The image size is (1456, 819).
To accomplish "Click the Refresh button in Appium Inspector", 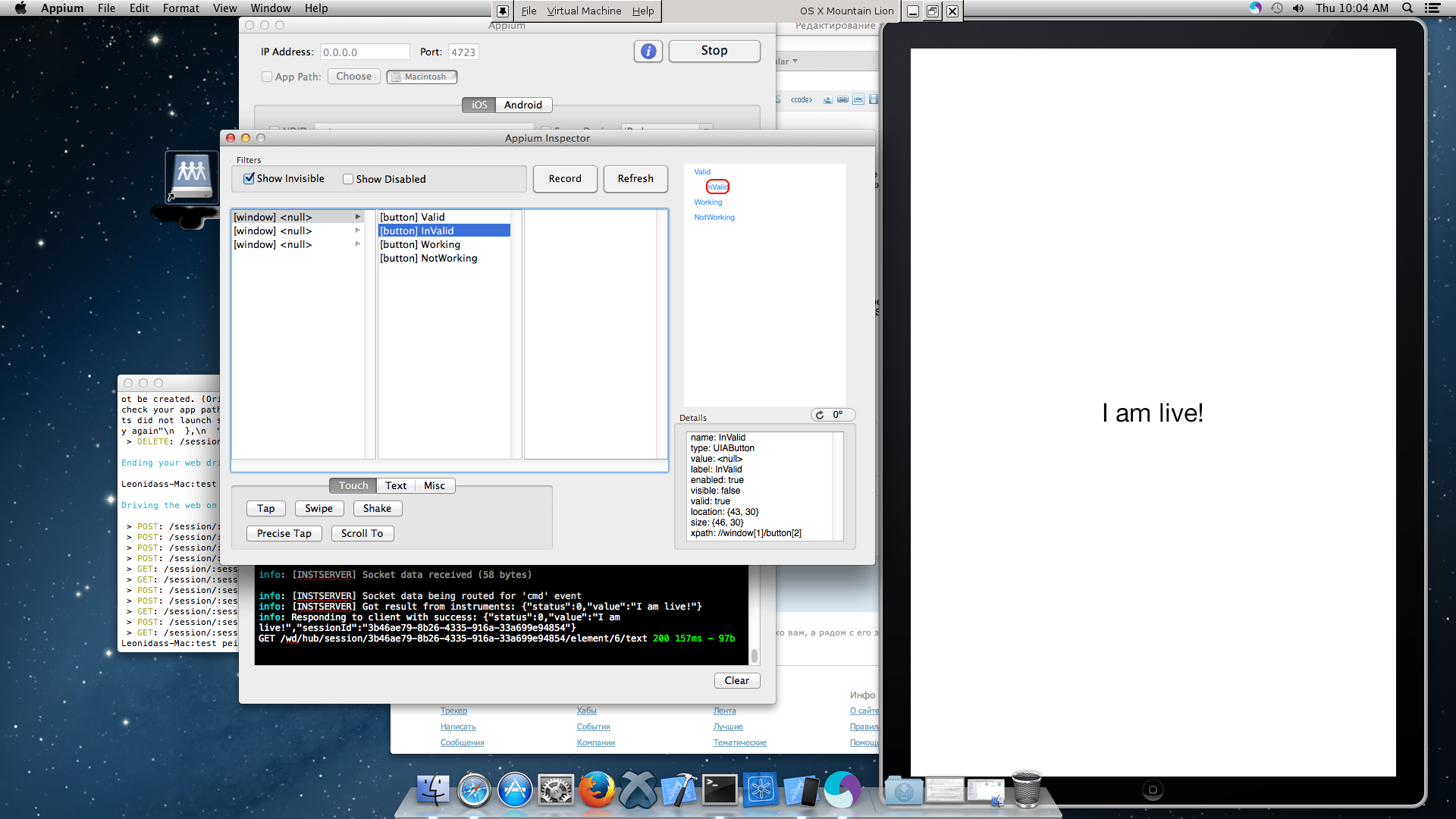I will pyautogui.click(x=635, y=178).
